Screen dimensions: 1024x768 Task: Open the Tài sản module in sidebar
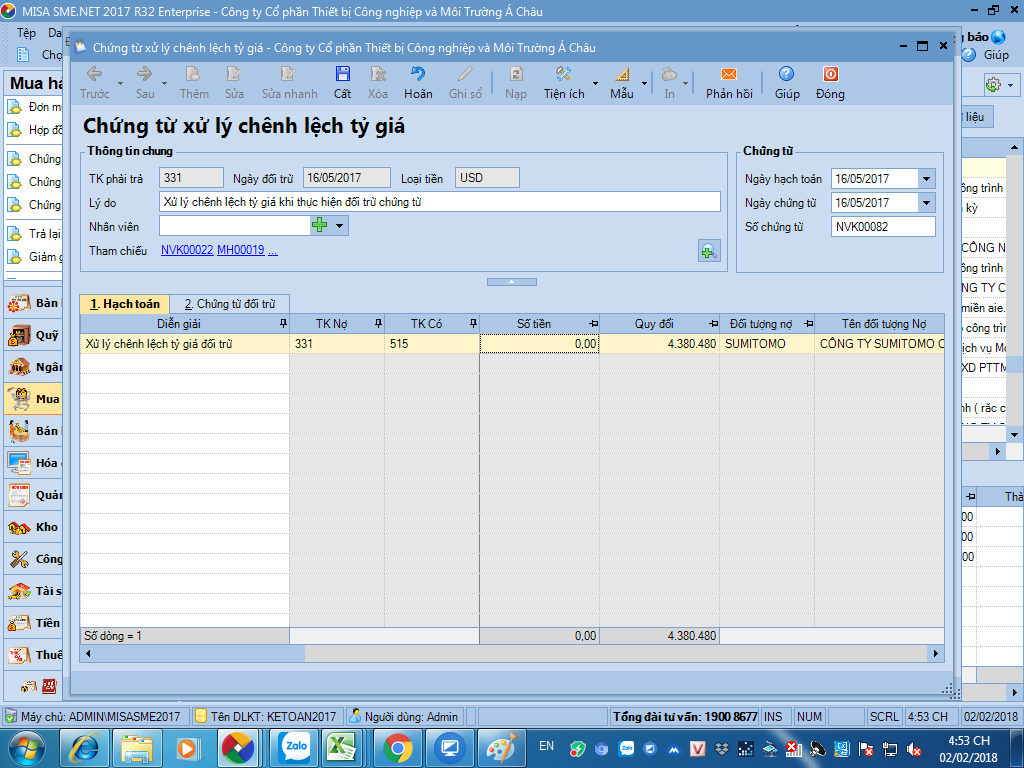point(34,591)
